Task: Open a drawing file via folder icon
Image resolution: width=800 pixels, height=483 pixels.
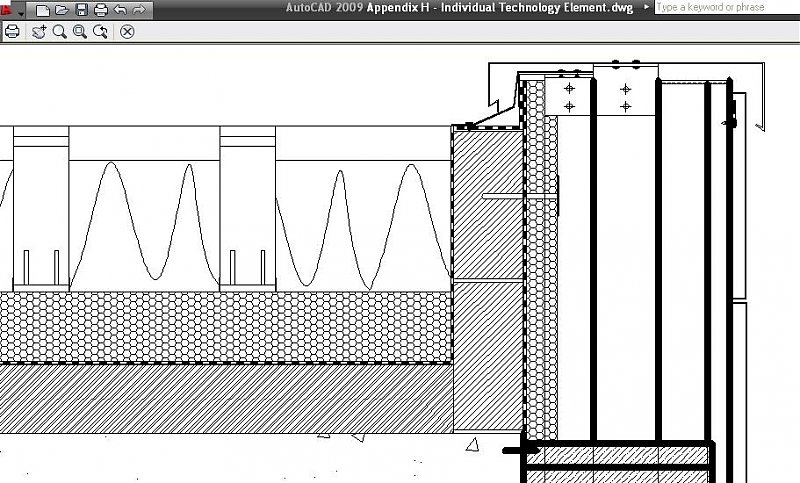Action: [x=62, y=10]
